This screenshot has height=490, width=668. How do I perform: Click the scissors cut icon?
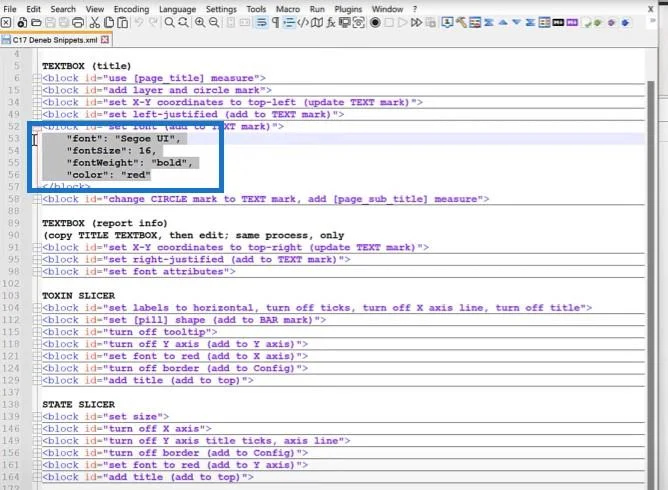tap(94, 23)
